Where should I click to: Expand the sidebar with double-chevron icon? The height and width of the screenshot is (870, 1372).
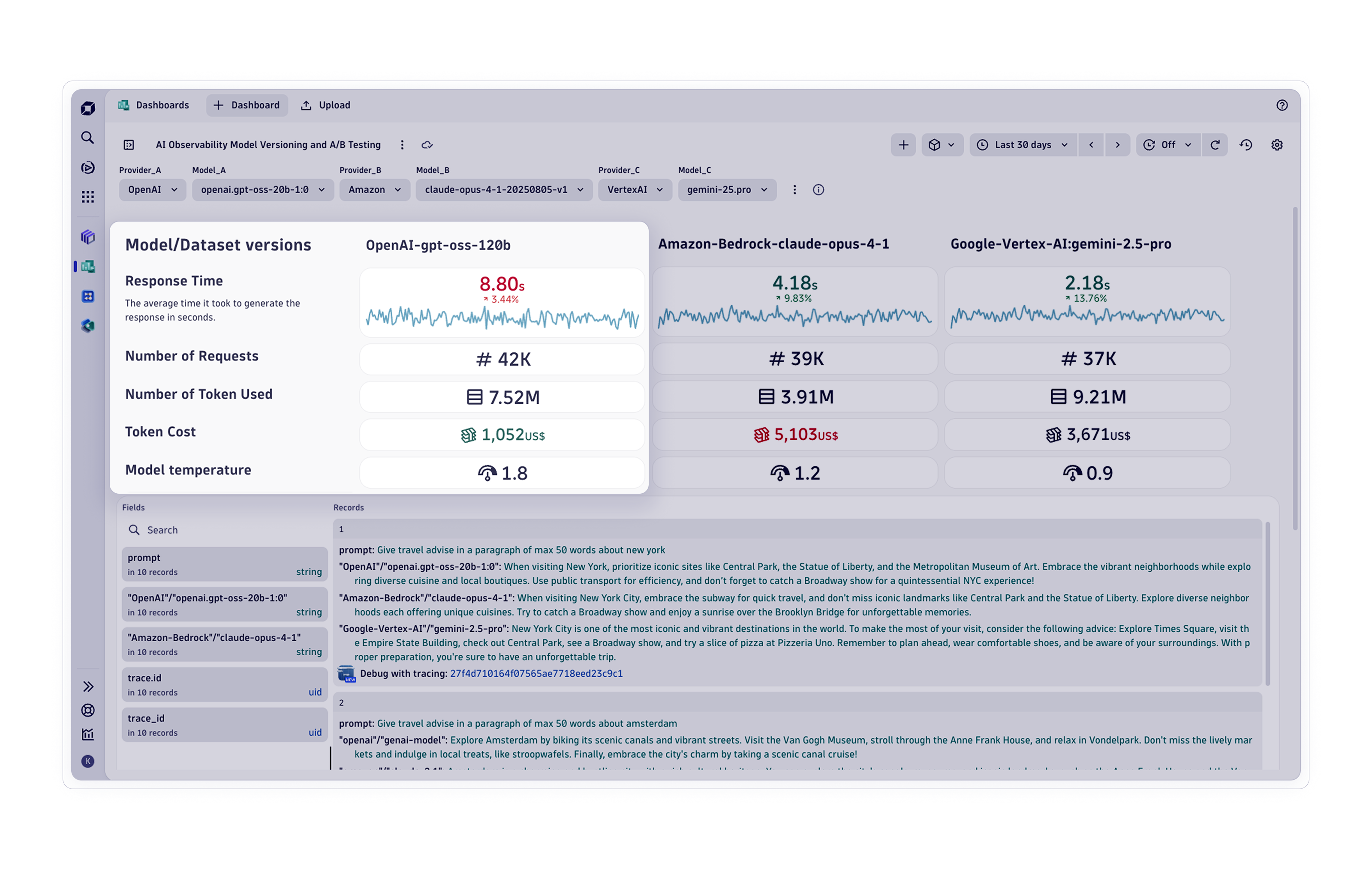click(88, 687)
